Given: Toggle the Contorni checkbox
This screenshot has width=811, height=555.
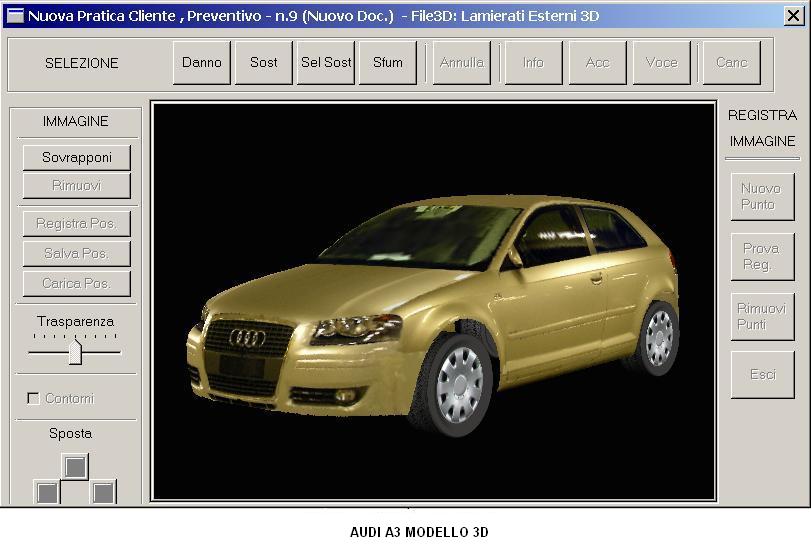Looking at the screenshot, I should pos(34,398).
